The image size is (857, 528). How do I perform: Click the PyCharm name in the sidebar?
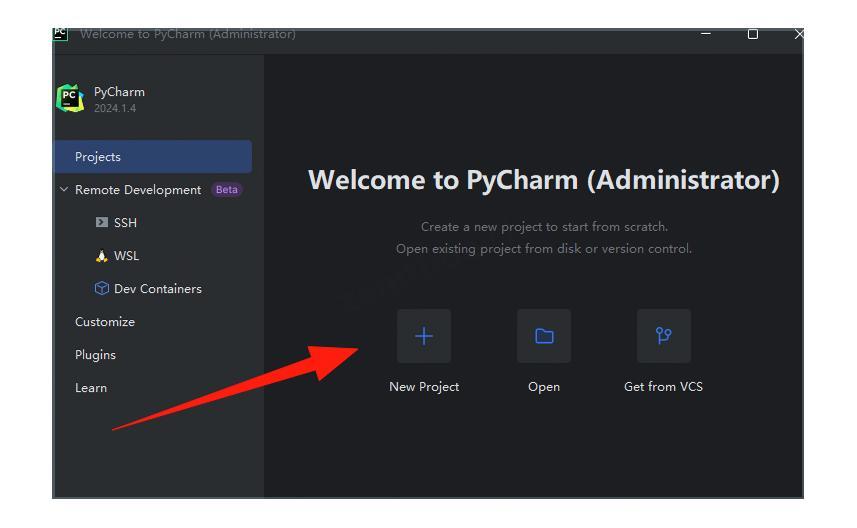(119, 92)
